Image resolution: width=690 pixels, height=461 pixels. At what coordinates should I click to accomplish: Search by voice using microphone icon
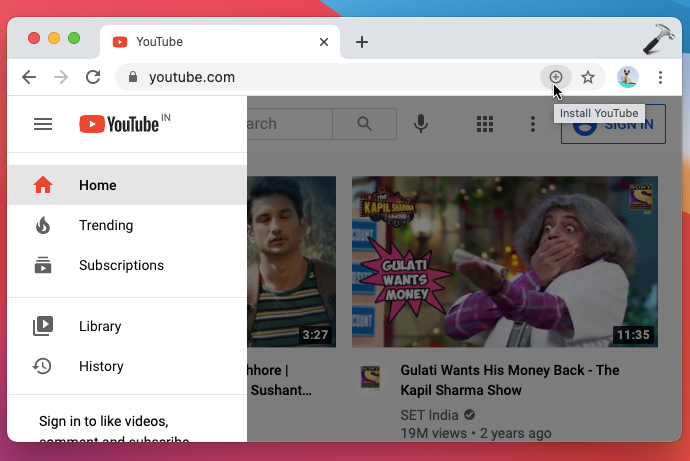(421, 124)
